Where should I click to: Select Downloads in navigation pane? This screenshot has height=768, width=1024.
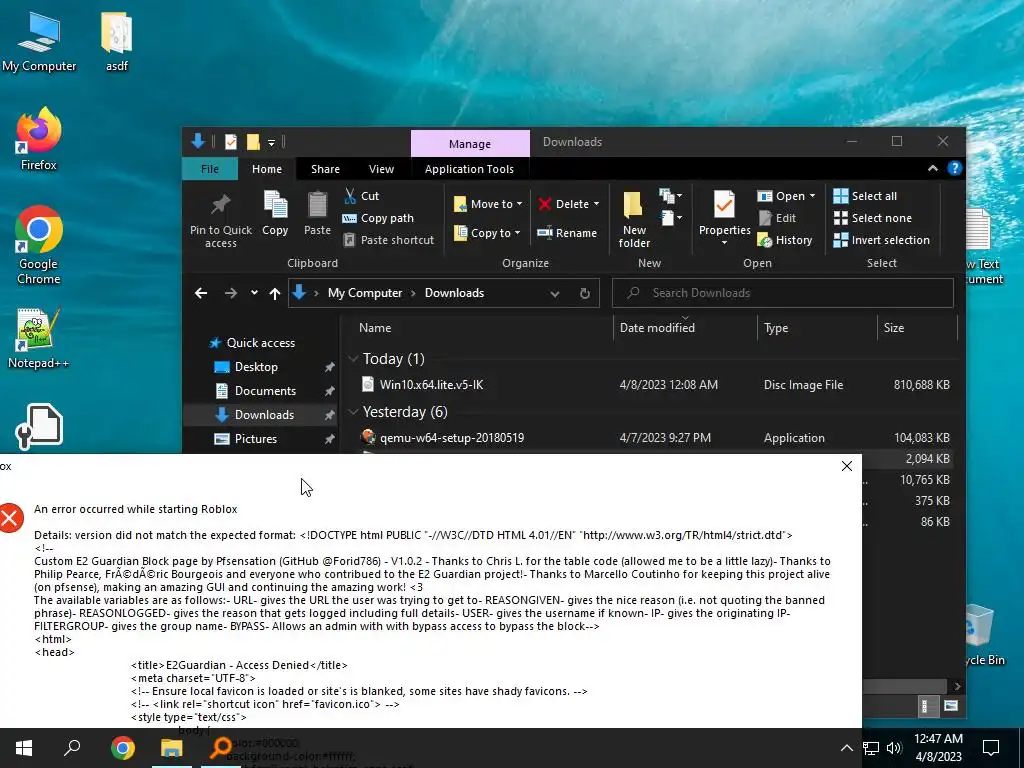pyautogui.click(x=264, y=415)
